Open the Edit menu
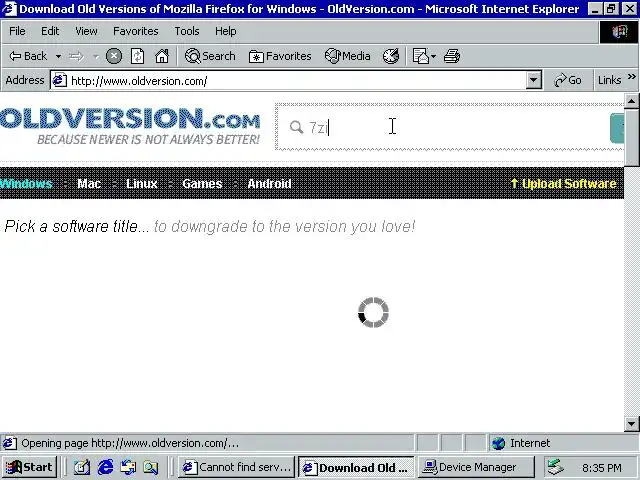This screenshot has height=480, width=640. (50, 31)
